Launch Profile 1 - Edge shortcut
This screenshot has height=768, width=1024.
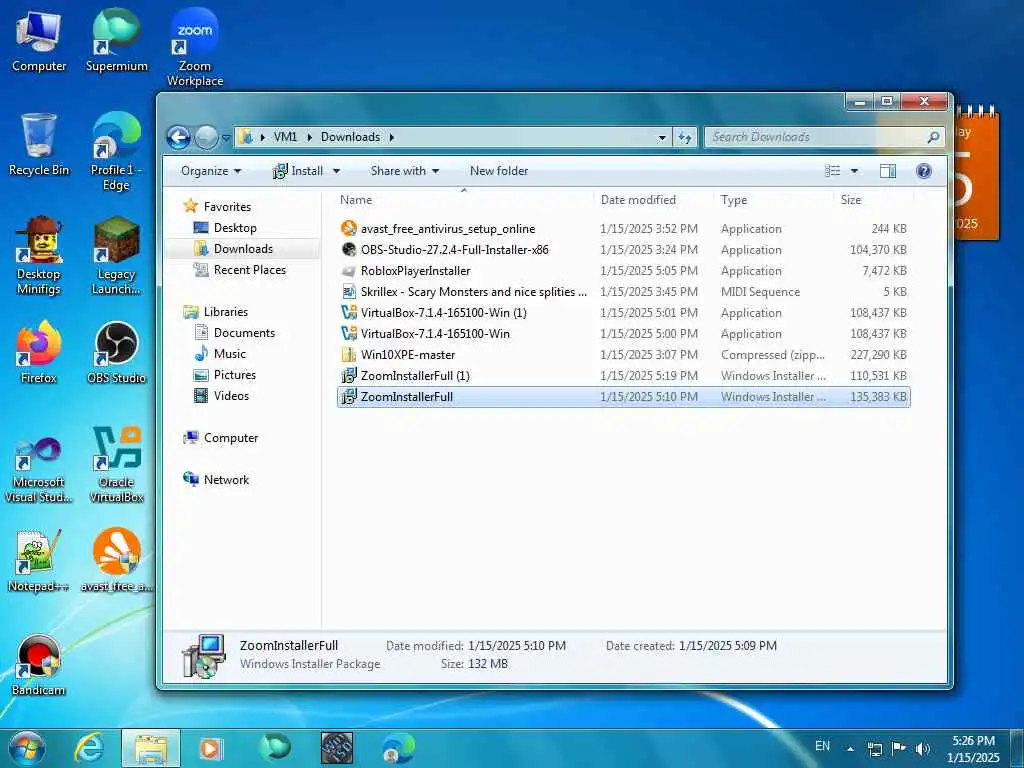pos(116,152)
